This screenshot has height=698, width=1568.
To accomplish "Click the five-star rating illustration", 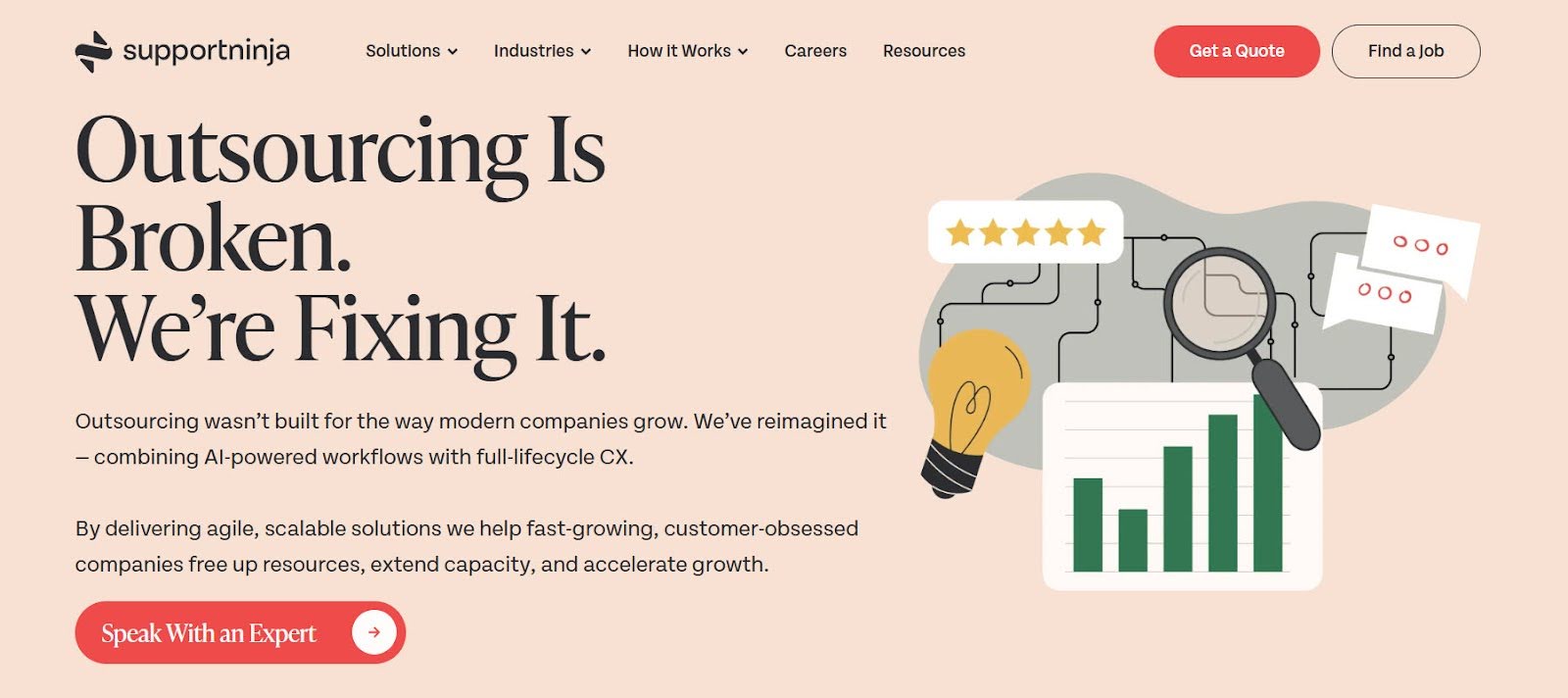I will [x=1025, y=232].
